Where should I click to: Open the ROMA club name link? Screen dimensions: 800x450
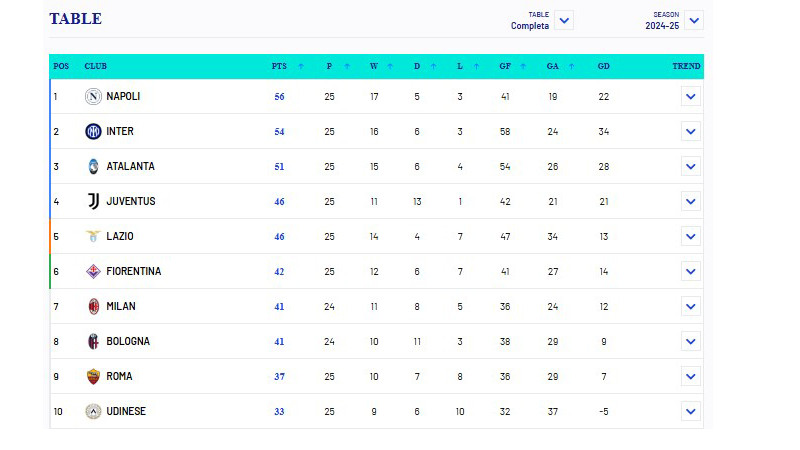[x=119, y=377]
